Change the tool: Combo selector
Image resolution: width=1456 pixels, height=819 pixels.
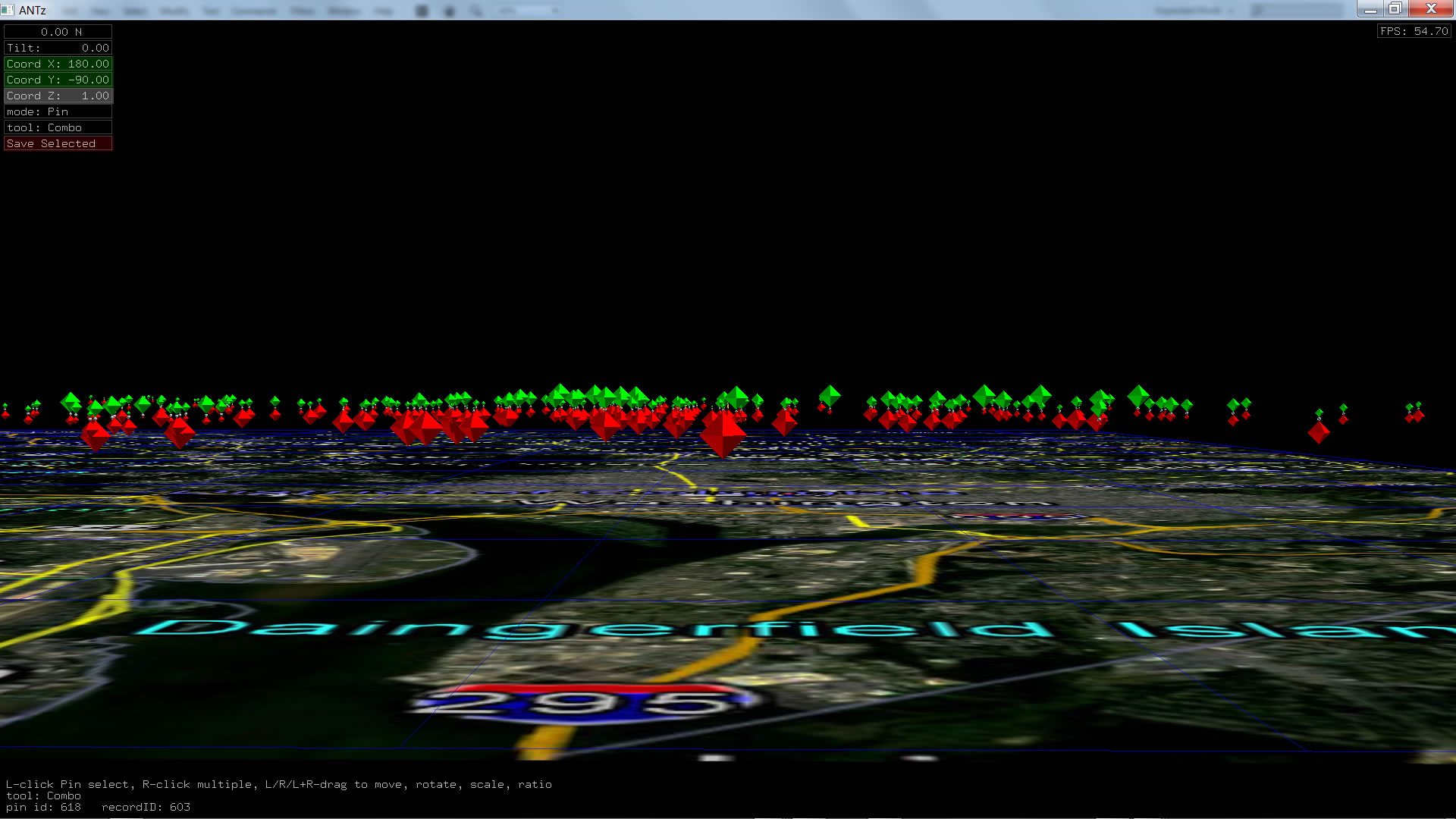[58, 127]
